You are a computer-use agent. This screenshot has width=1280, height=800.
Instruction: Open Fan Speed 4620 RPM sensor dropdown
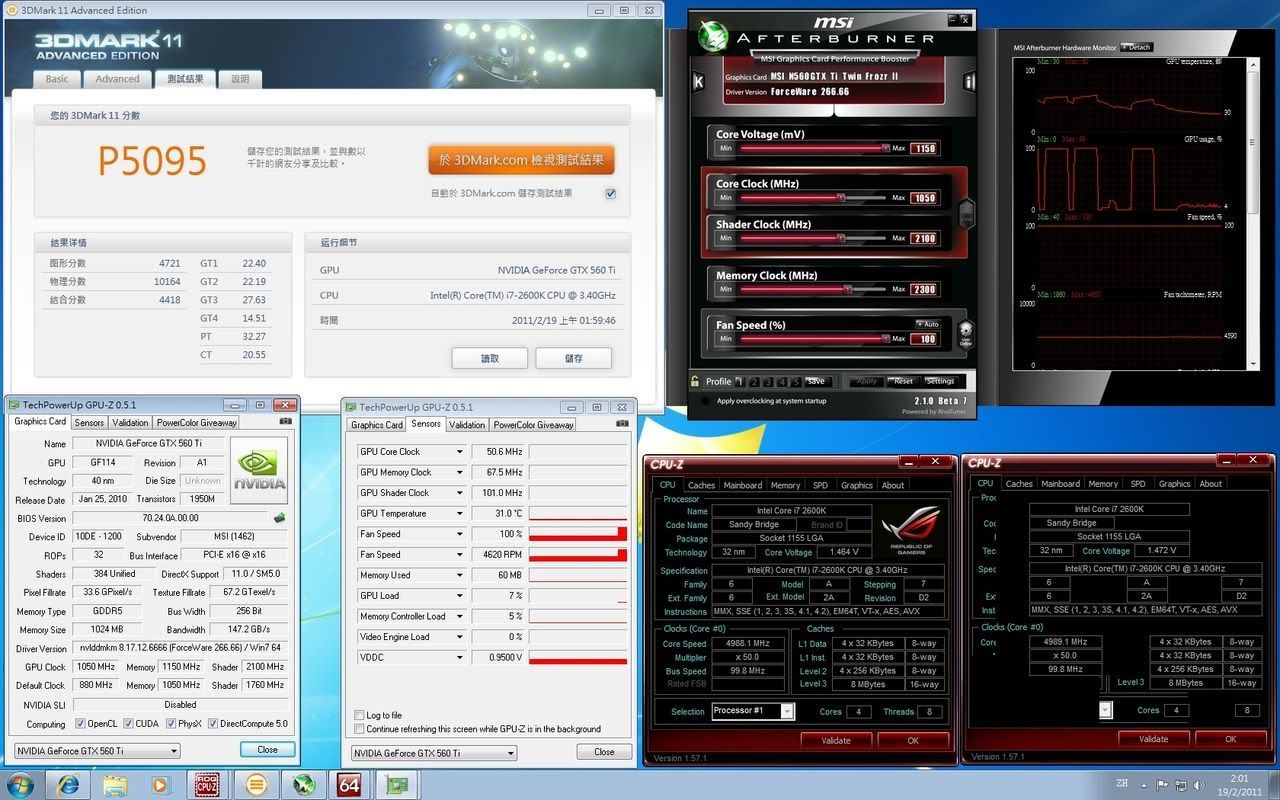click(460, 554)
